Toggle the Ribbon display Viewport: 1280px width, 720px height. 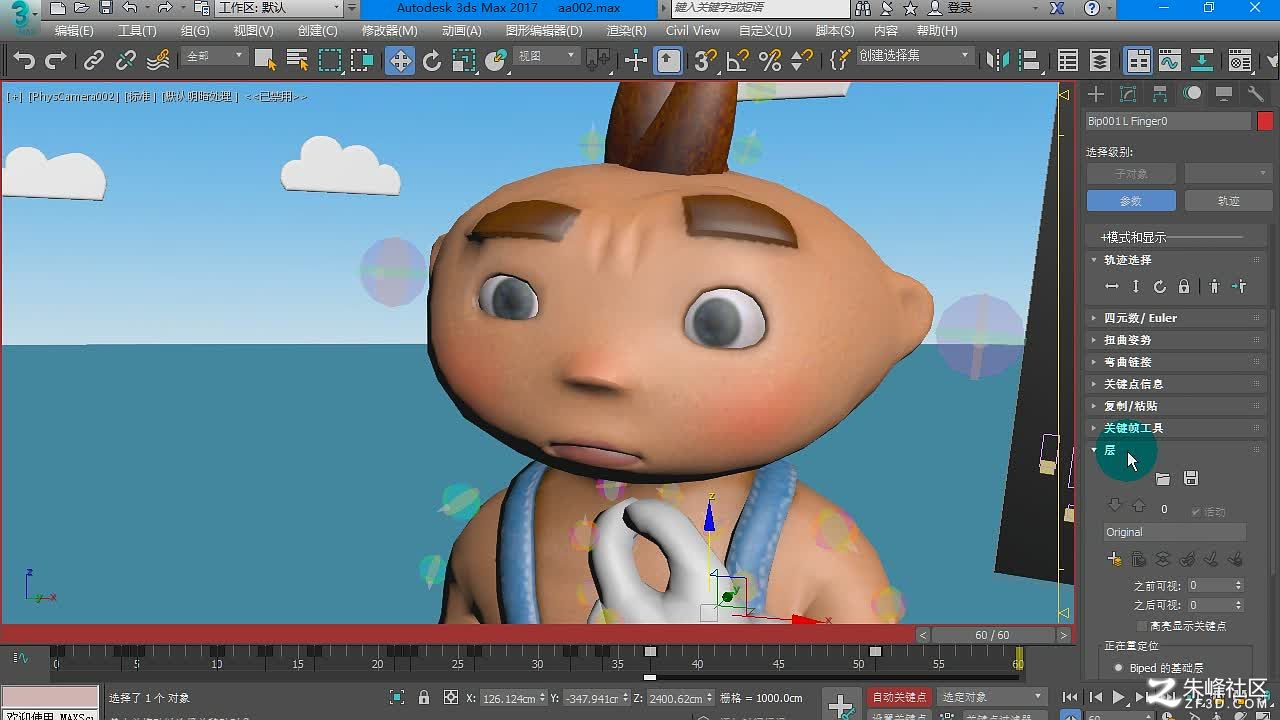[x=1138, y=61]
